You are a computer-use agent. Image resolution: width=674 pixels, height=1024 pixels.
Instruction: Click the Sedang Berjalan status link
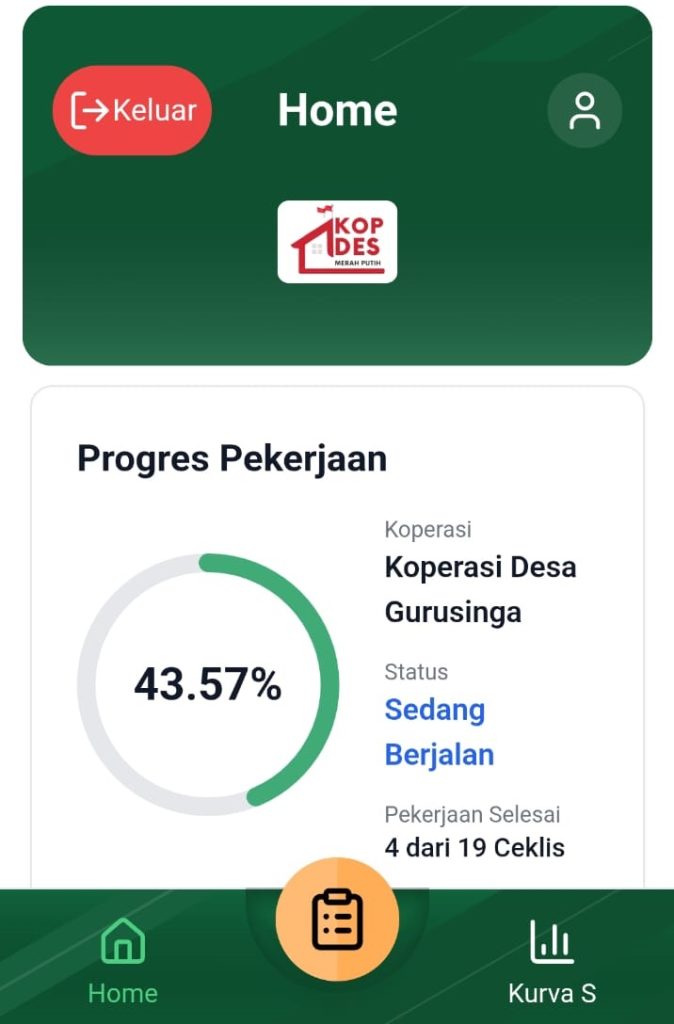point(438,732)
